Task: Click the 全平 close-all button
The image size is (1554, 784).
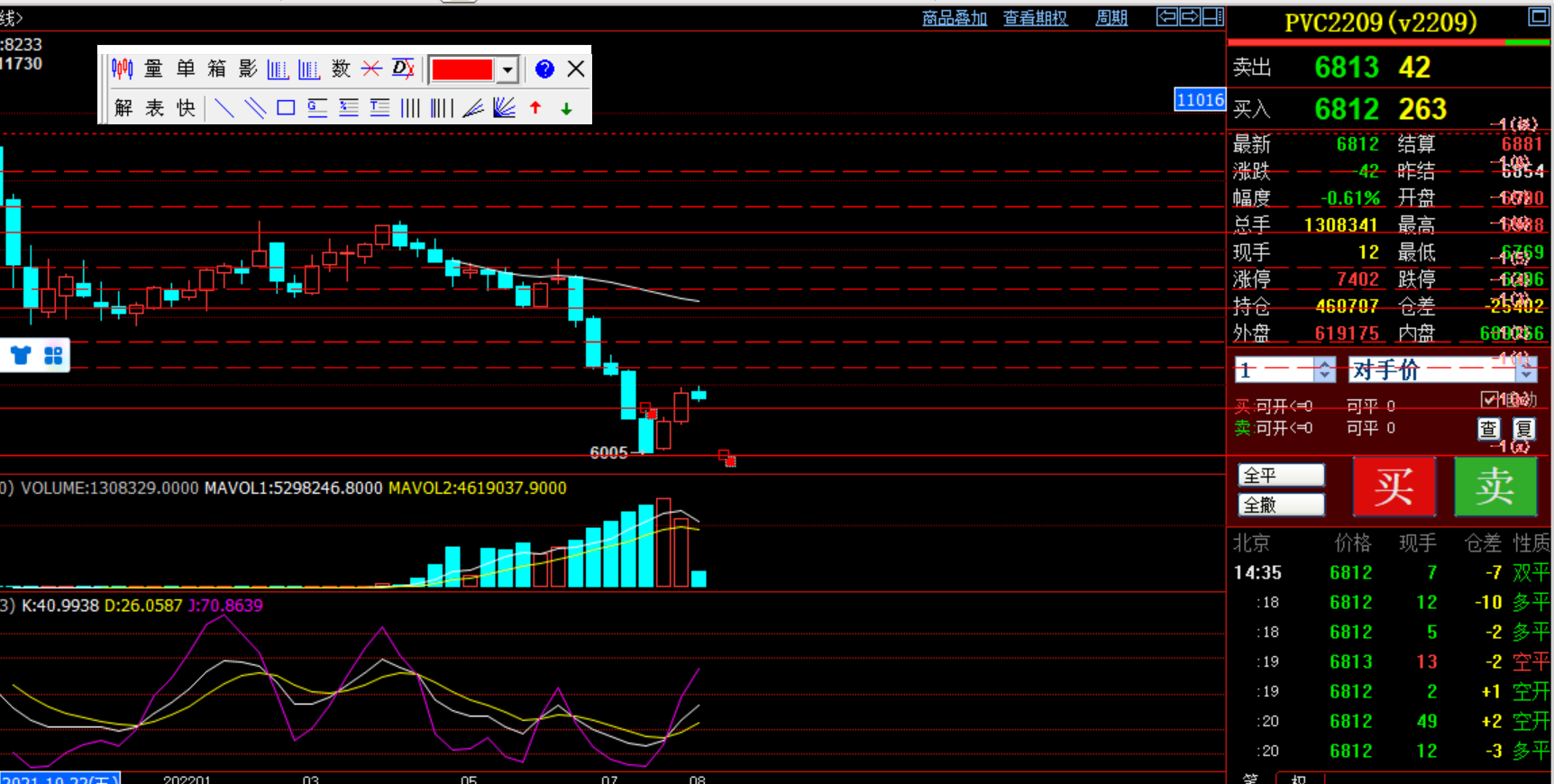Action: [1281, 475]
